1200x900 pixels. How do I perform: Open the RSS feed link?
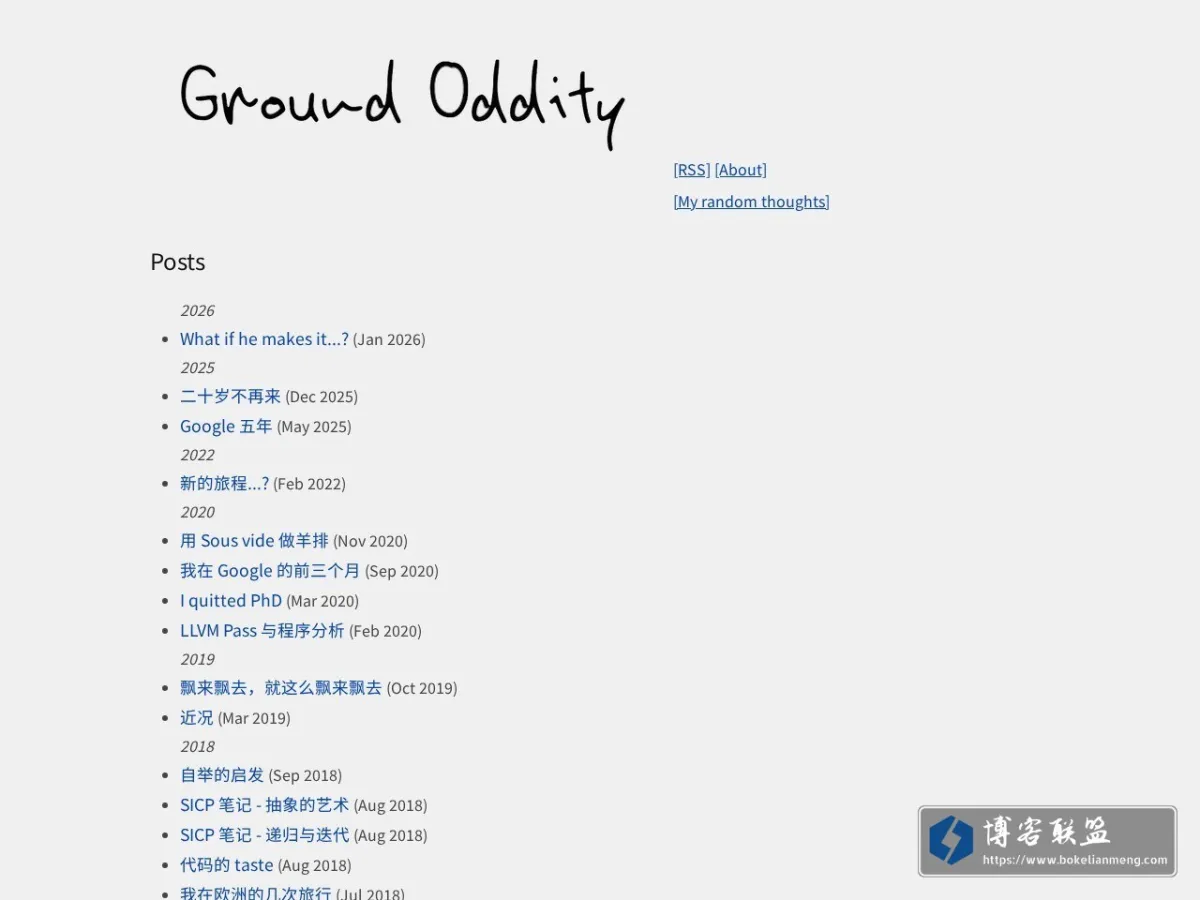coord(692,170)
